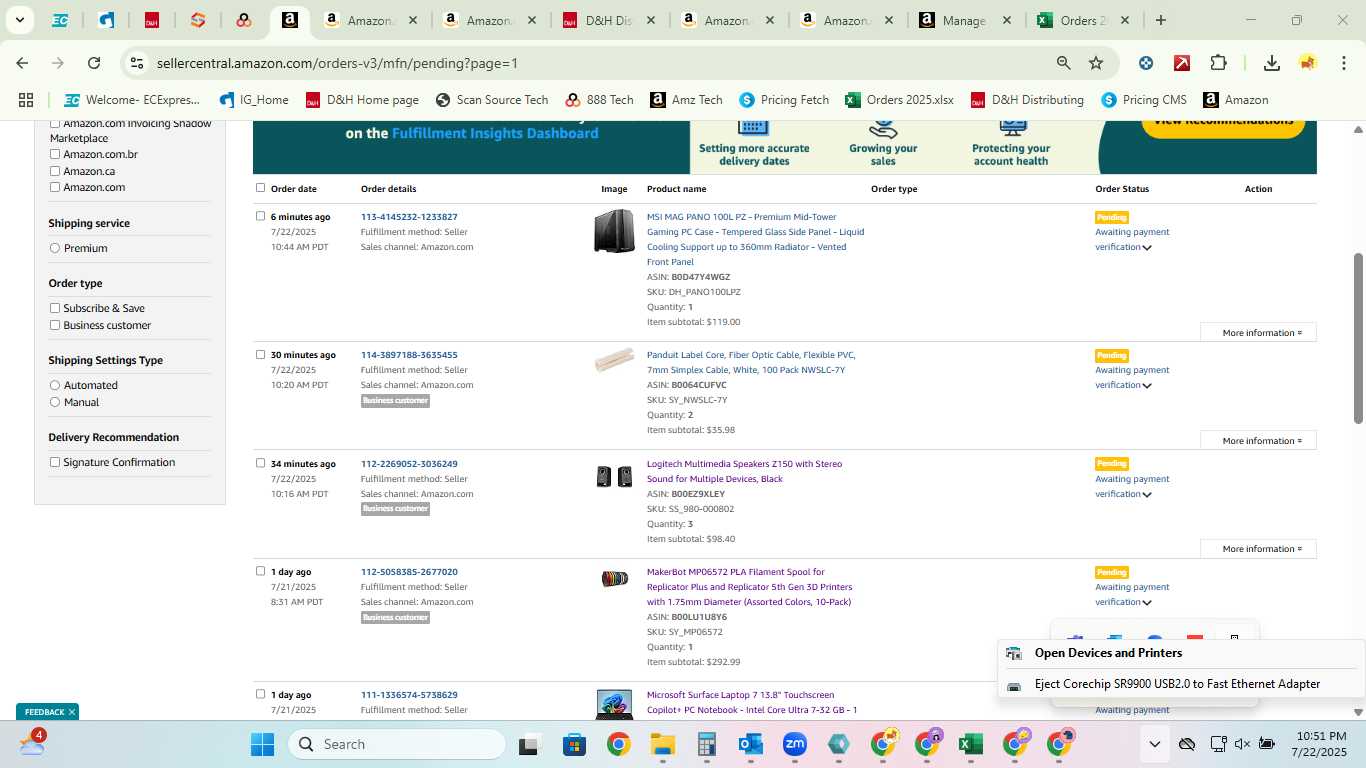This screenshot has height=768, width=1366.
Task: Click the red arrow extension icon
Action: (x=1182, y=63)
